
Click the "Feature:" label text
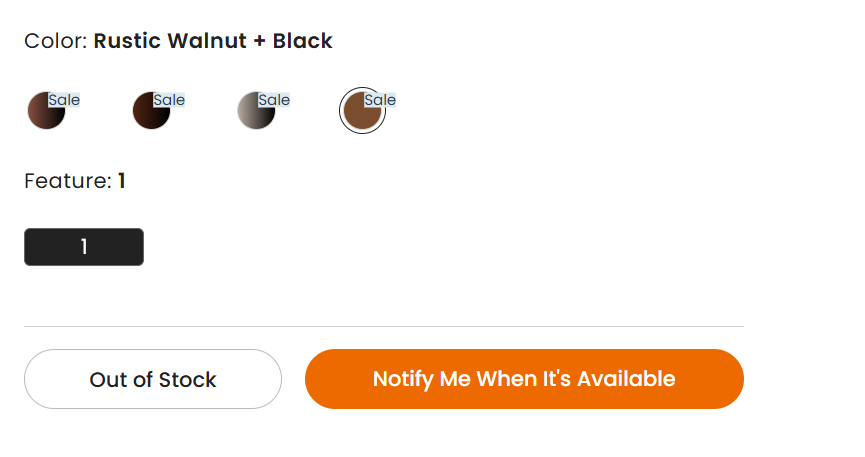click(68, 181)
